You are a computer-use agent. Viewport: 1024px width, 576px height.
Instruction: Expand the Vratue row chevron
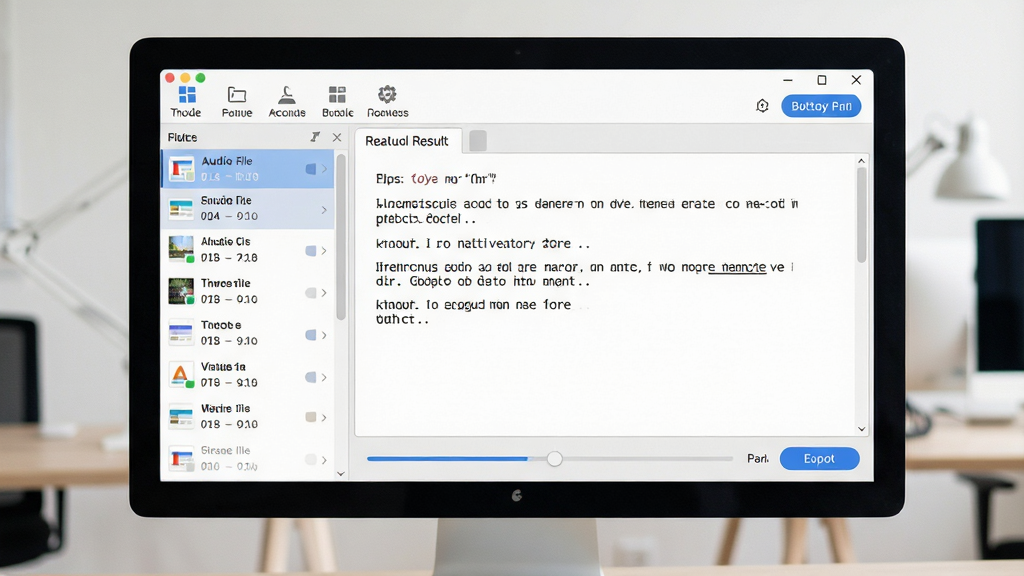324,377
